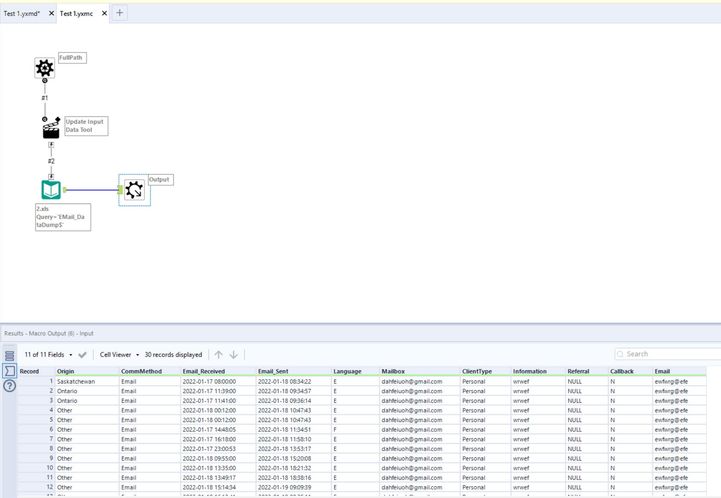721x498 pixels.
Task: Click the CommMethod column header
Action: click(150, 371)
